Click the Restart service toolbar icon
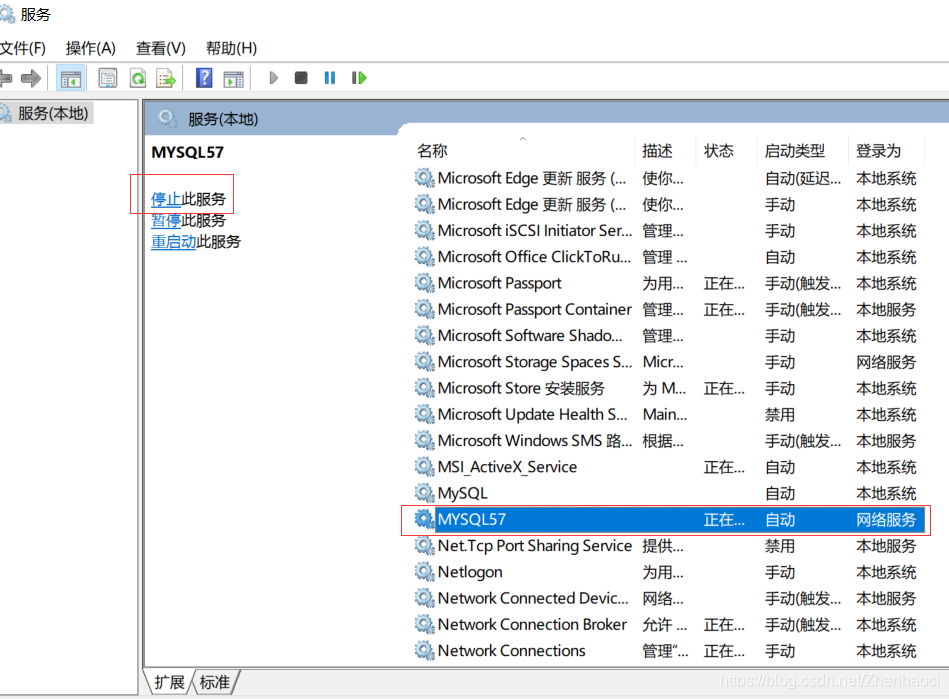Screen dimensions: 949x699 point(359,77)
